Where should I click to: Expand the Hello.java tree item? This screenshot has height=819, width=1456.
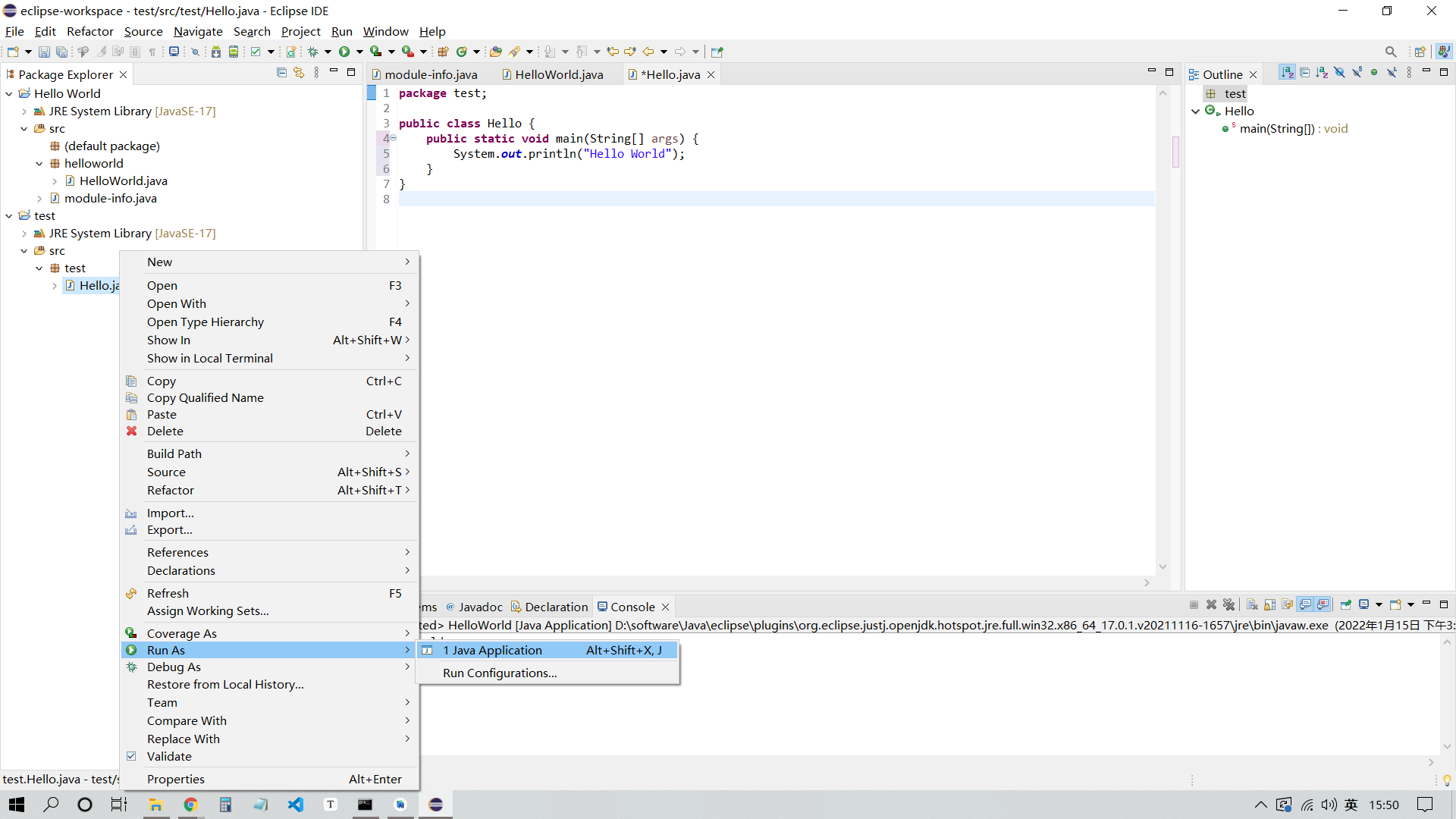[54, 286]
